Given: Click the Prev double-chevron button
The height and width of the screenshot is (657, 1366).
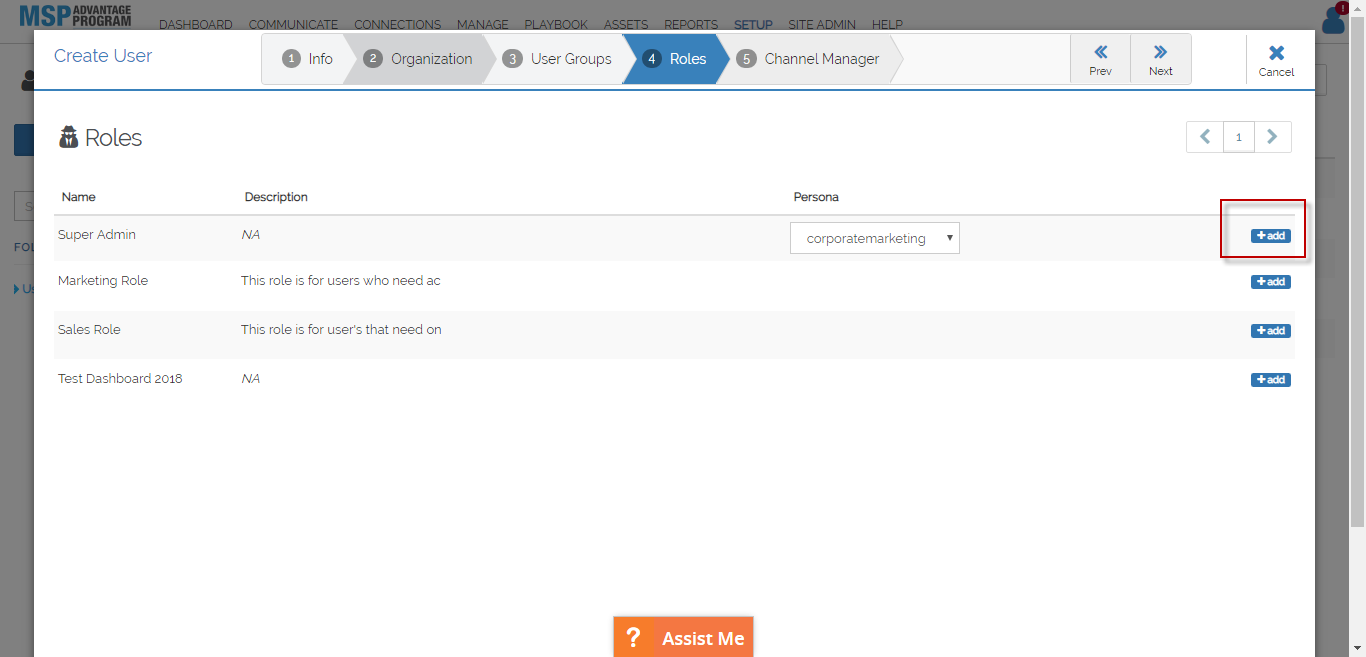Looking at the screenshot, I should coord(1100,59).
